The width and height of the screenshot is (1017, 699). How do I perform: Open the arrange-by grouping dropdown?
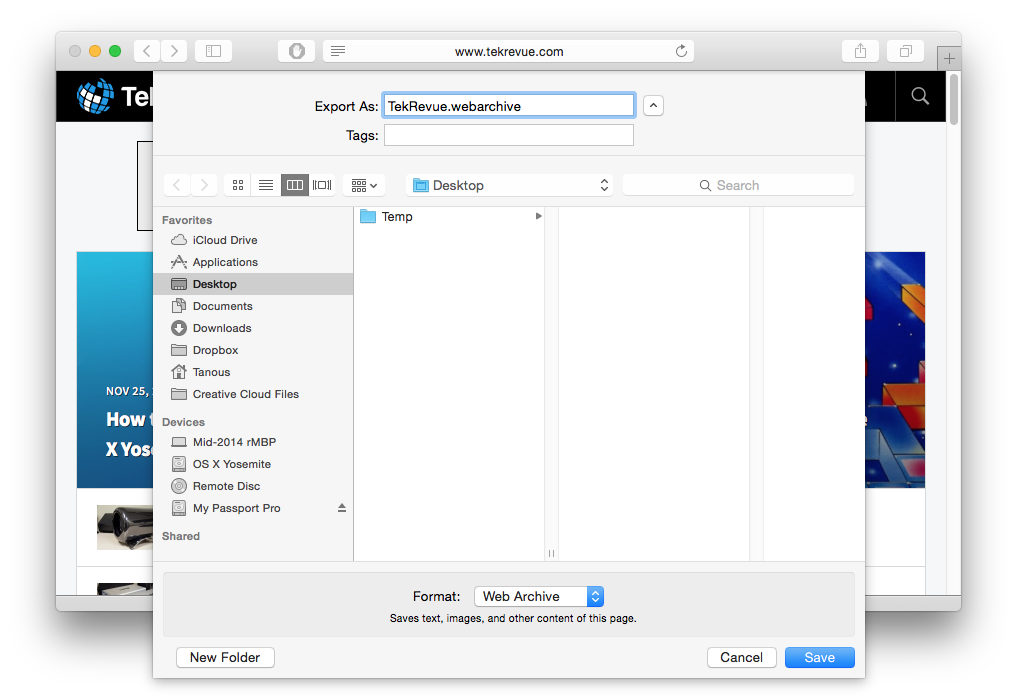(x=364, y=185)
